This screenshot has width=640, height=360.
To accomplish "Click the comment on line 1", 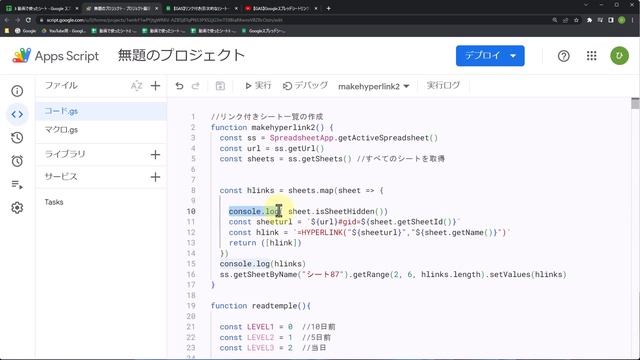I will coord(267,117).
